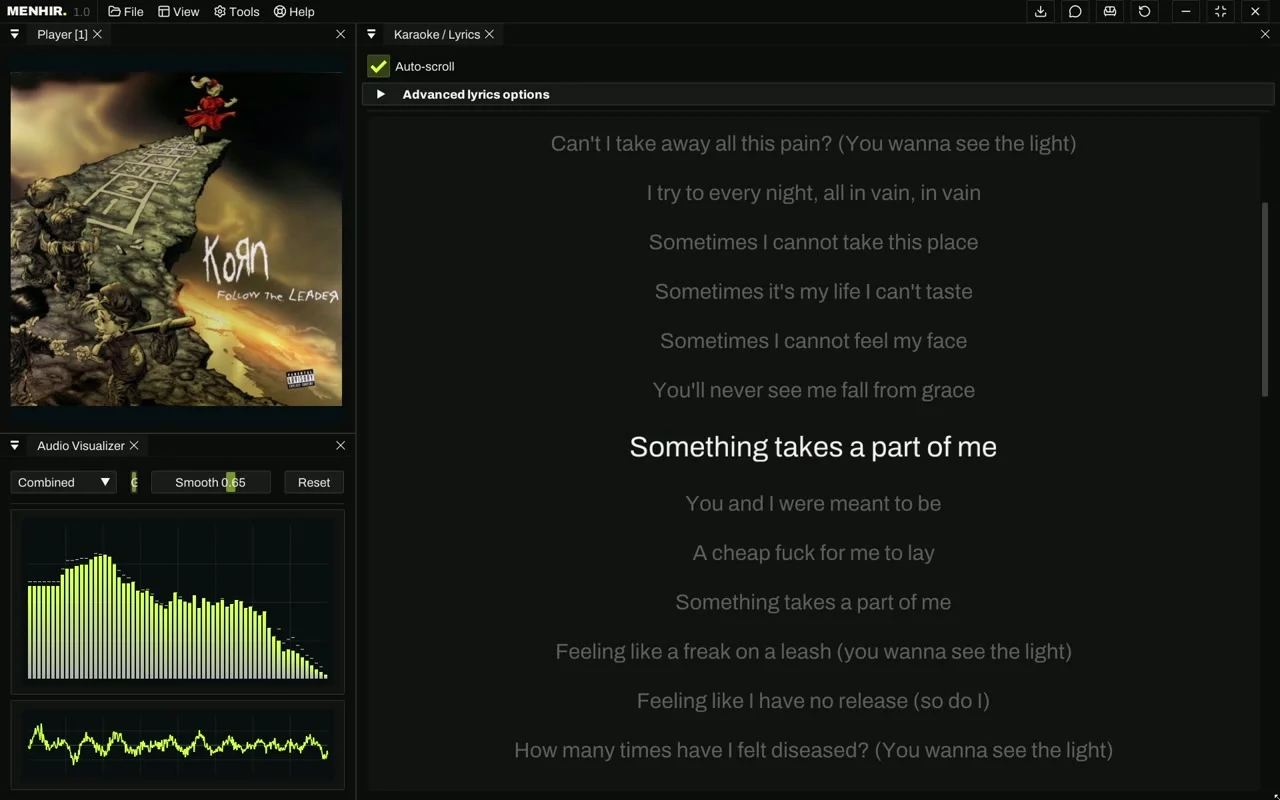Open the File menu
Viewport: 1280px width, 800px height.
point(126,12)
